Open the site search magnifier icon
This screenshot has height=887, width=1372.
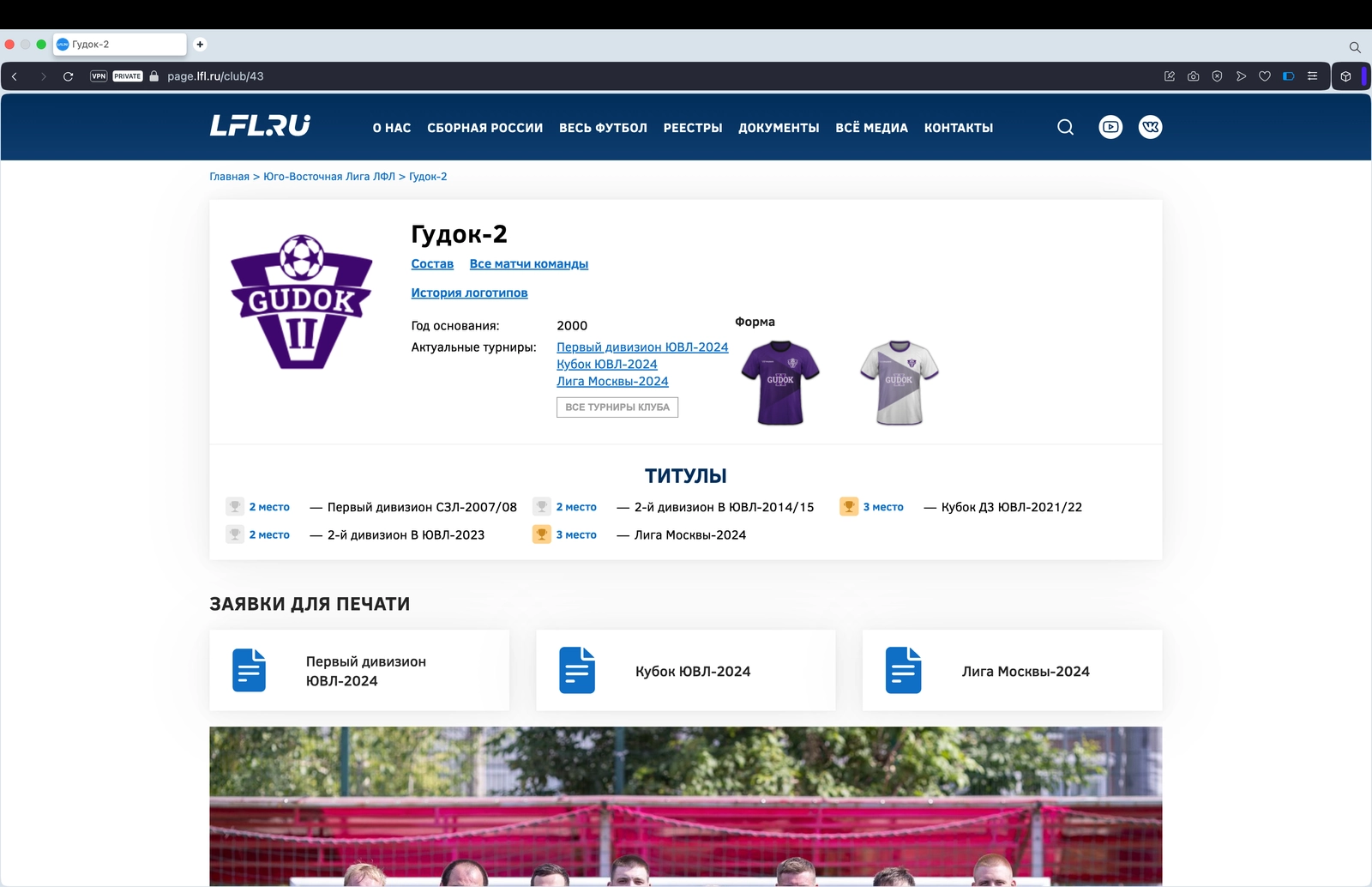tap(1065, 127)
